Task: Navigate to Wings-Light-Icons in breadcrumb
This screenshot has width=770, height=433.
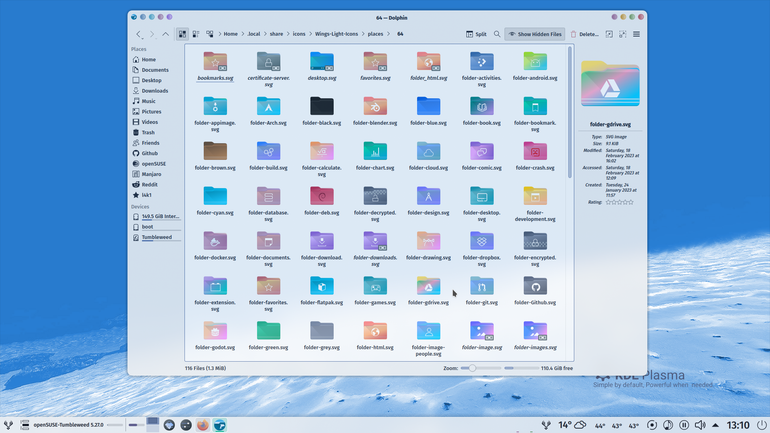Action: pyautogui.click(x=336, y=34)
